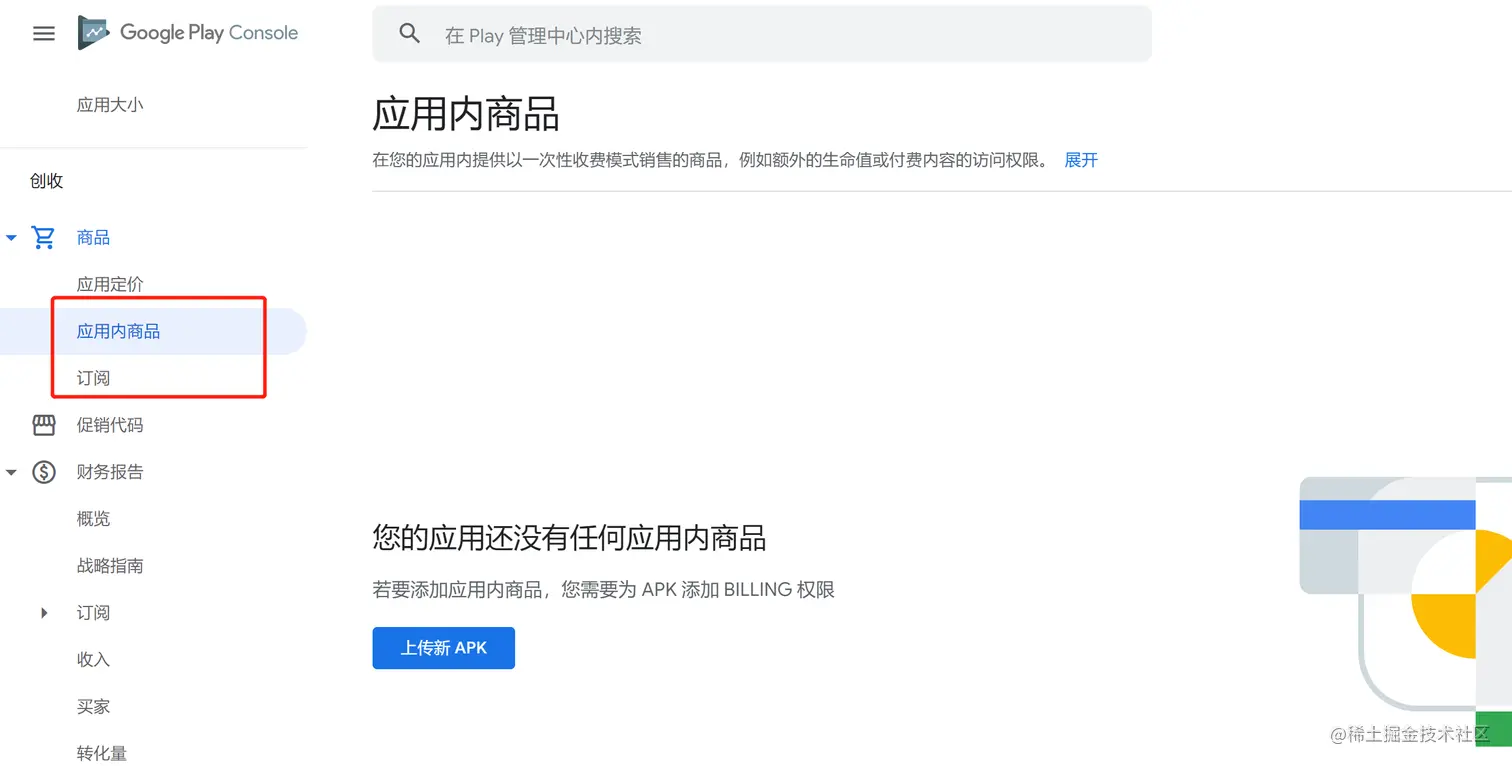Collapse the 财务报告 section arrow
Screen dimensions: 1512x766
[12, 472]
